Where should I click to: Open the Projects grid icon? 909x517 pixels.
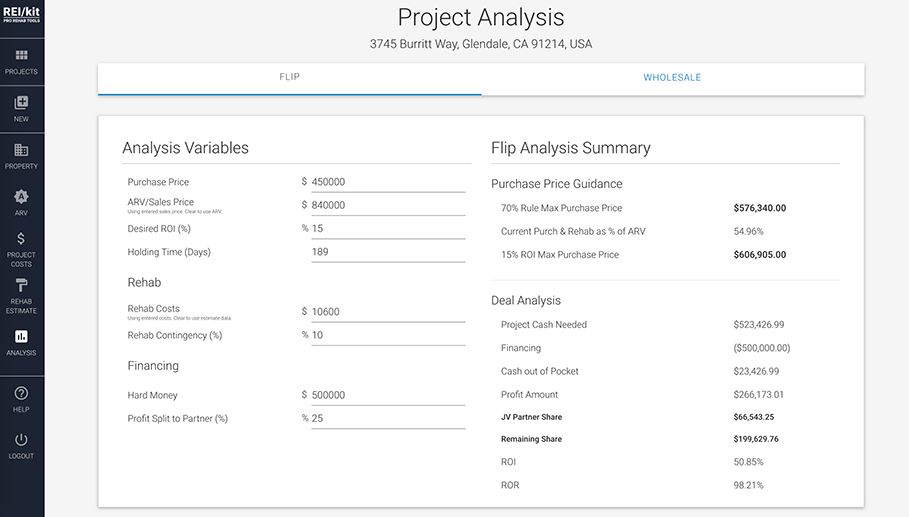(x=21, y=55)
